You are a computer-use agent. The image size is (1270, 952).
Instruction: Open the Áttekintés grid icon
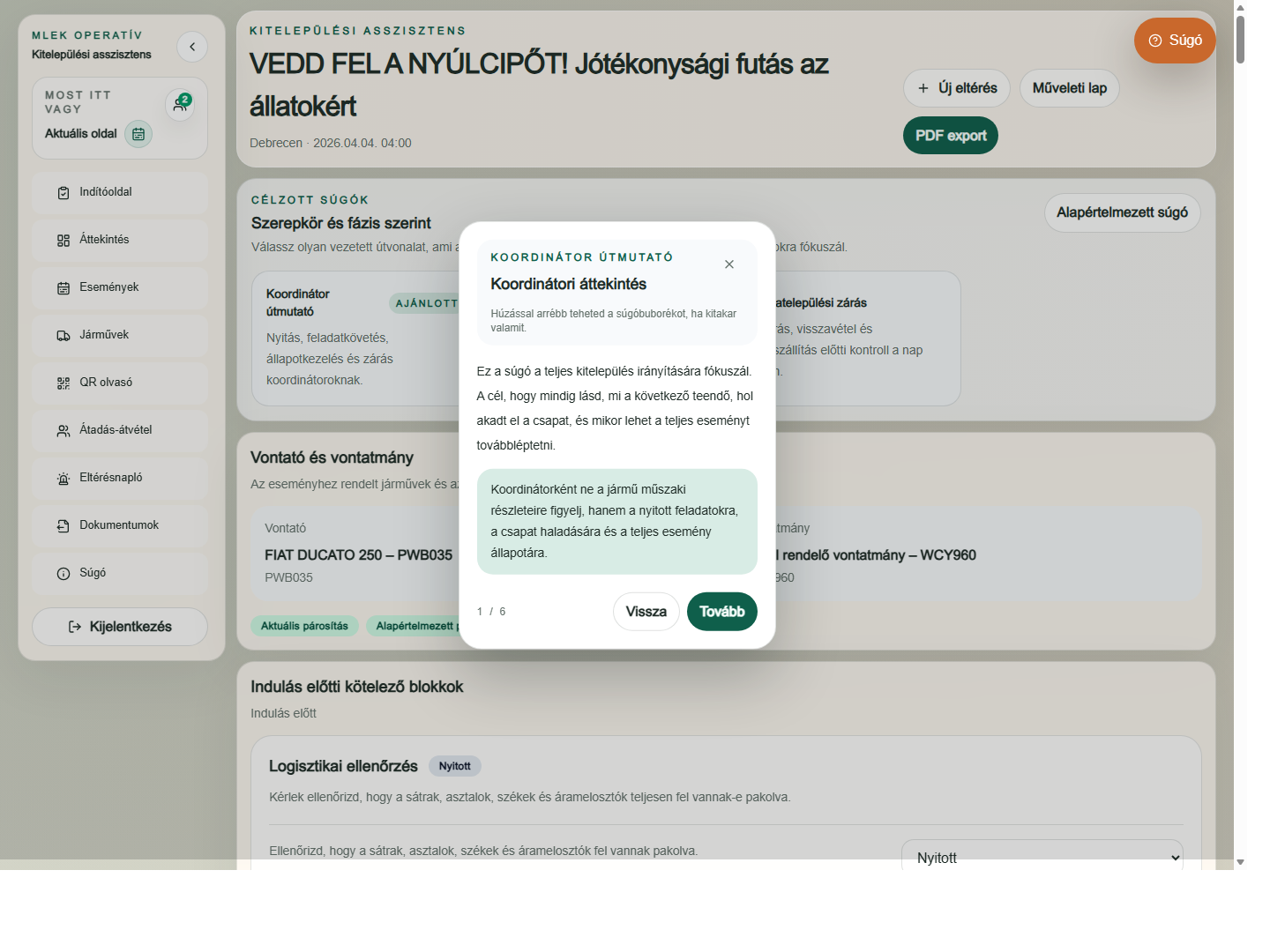tap(62, 240)
